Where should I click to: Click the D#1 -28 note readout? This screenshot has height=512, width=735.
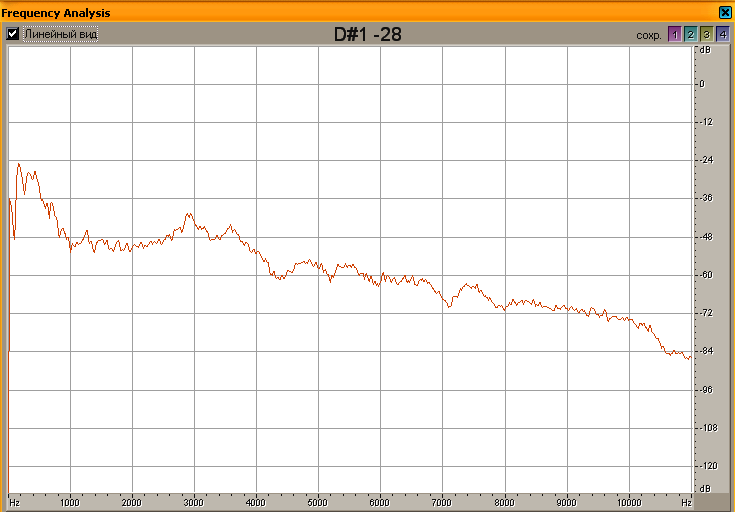tap(368, 34)
